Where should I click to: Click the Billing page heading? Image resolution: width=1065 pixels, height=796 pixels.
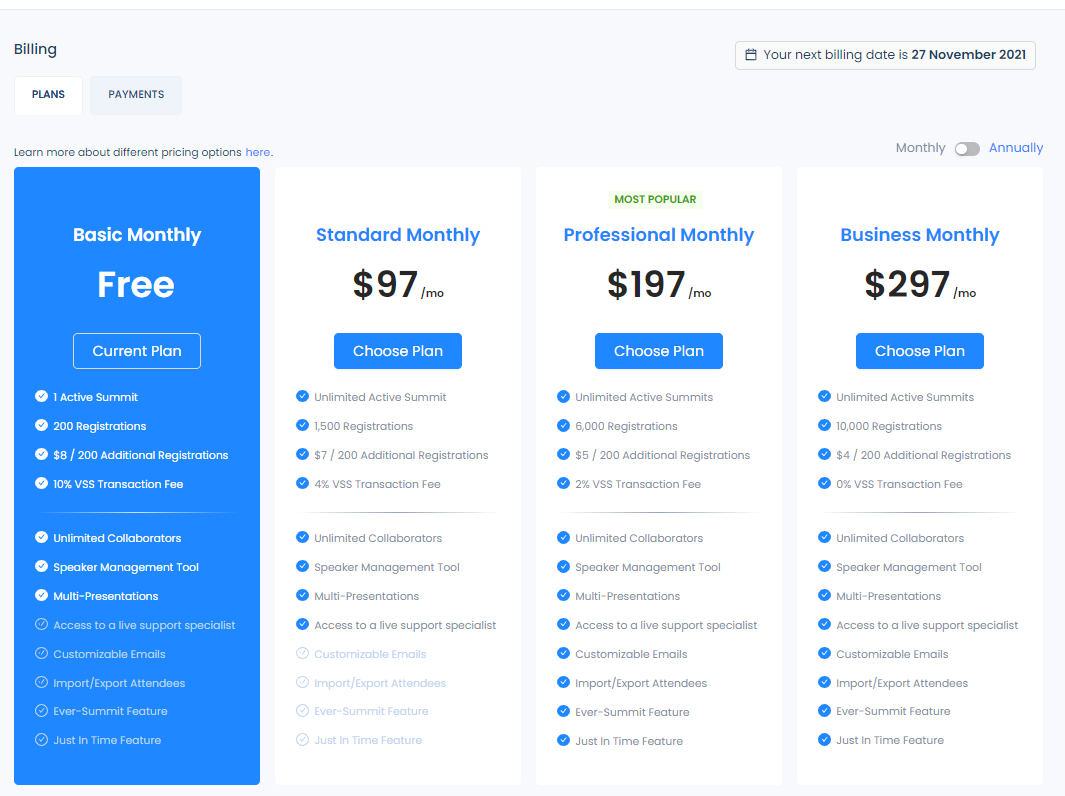[x=35, y=49]
